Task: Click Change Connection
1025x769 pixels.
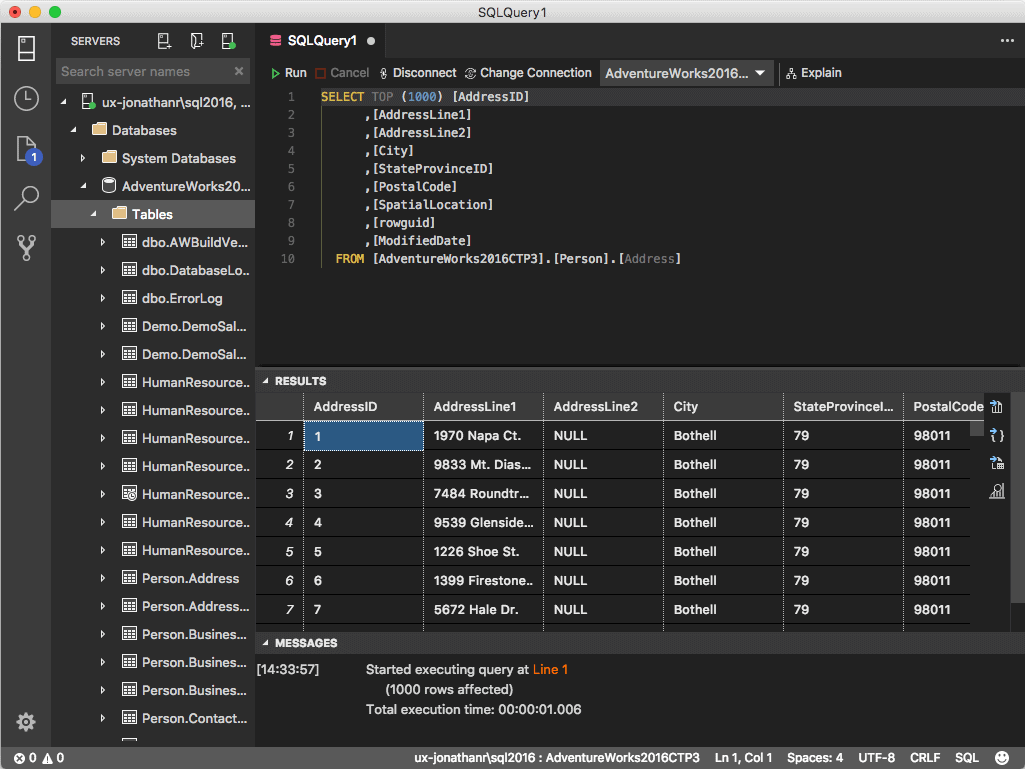Action: 528,73
